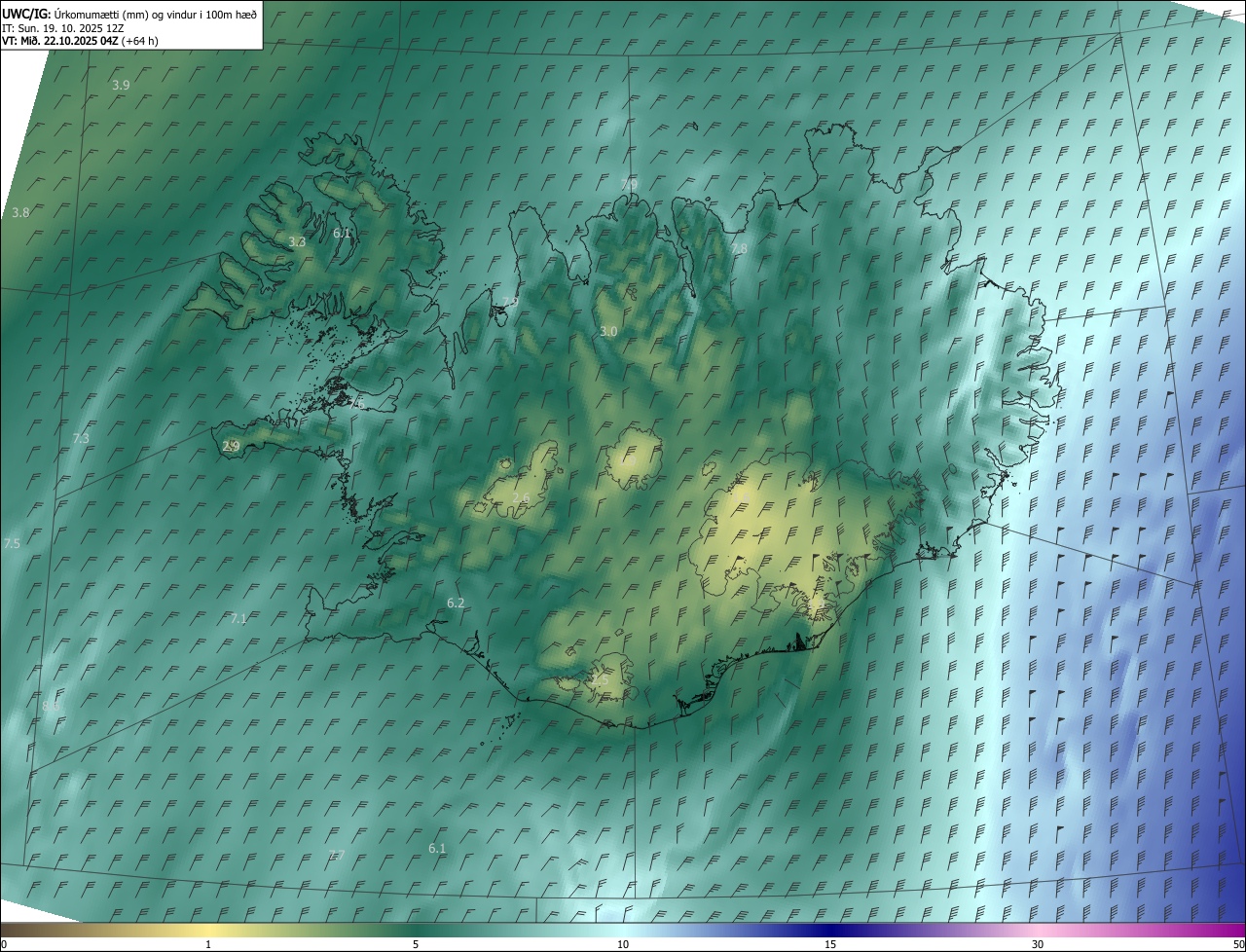1246x952 pixels.
Task: Click the 2.6 value label on the map
Action: tap(521, 498)
